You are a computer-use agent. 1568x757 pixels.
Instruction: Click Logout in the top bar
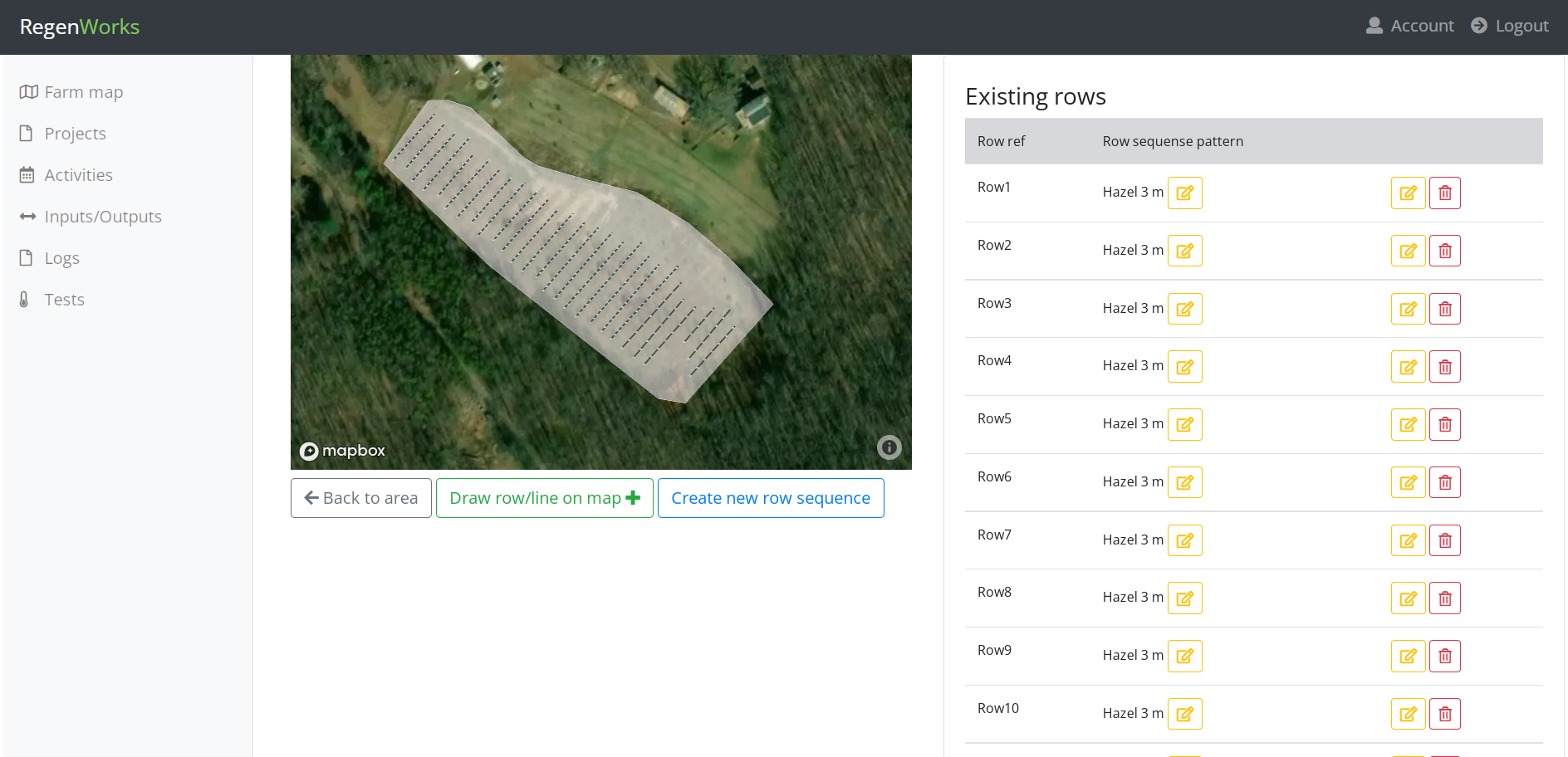coord(1521,26)
